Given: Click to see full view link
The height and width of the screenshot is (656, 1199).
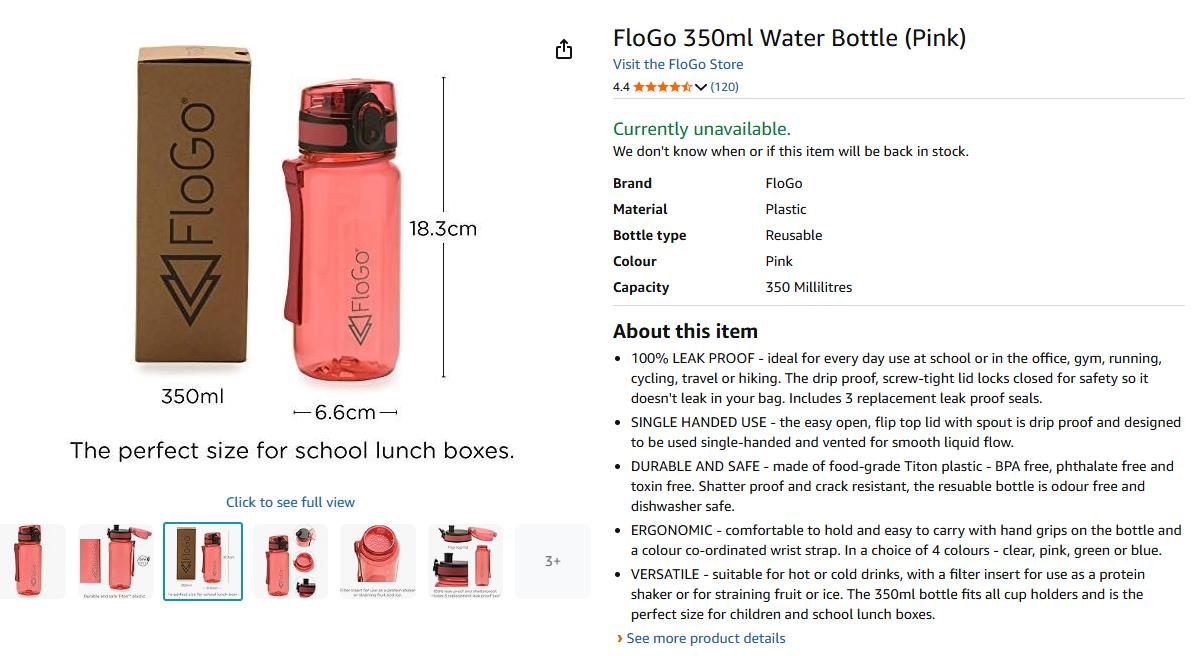Looking at the screenshot, I should pos(290,502).
